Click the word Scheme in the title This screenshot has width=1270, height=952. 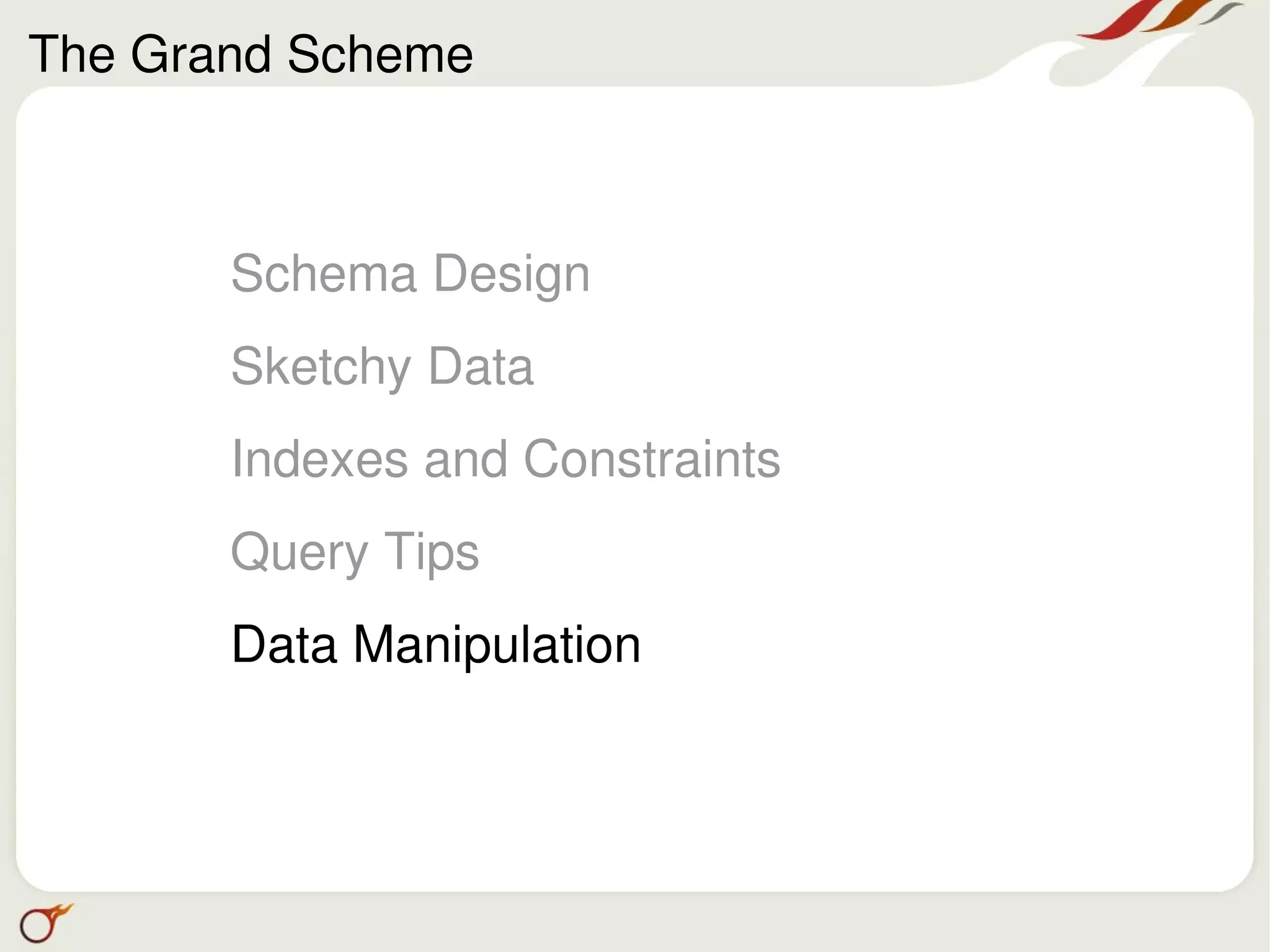pyautogui.click(x=380, y=55)
